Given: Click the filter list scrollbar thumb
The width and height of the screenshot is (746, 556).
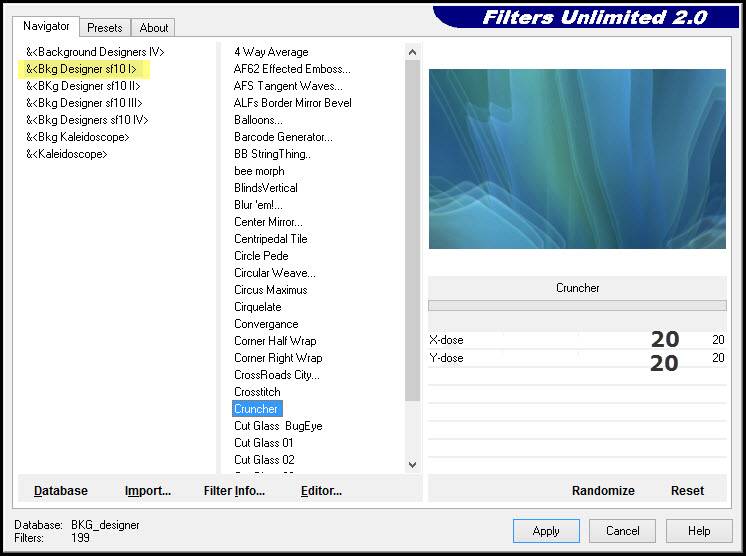Looking at the screenshot, I should click(412, 231).
